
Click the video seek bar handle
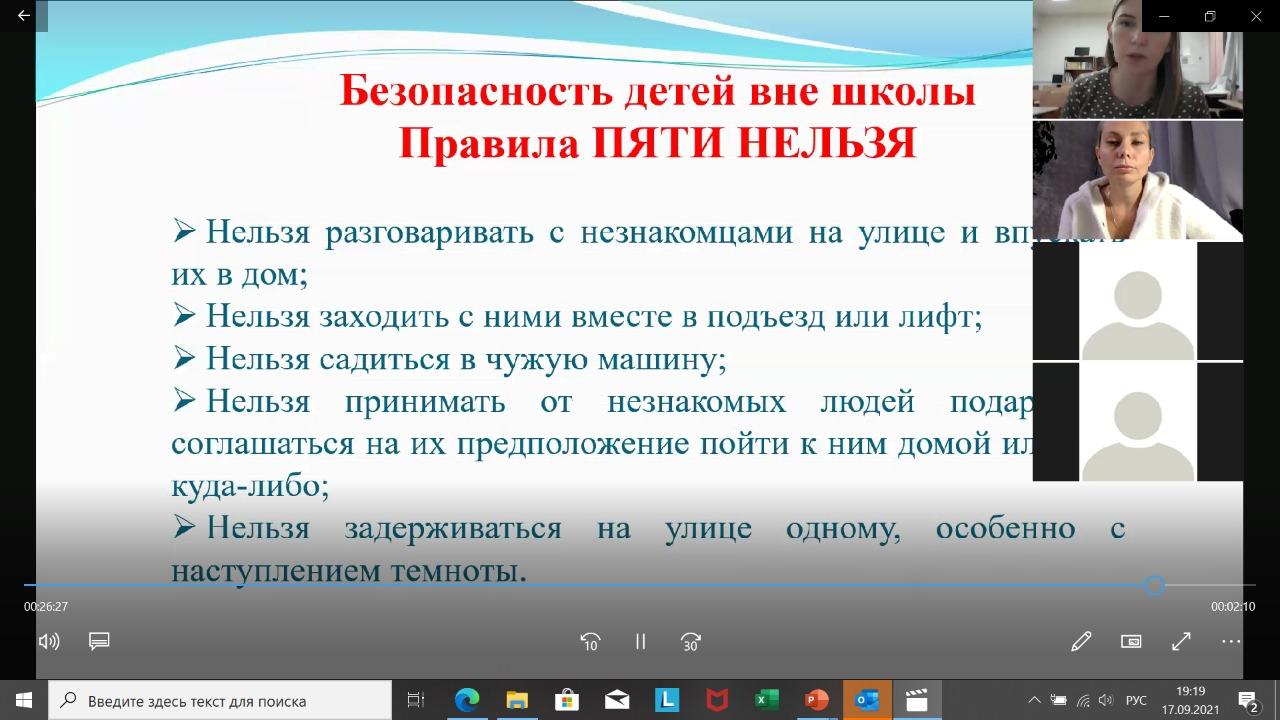pyautogui.click(x=1154, y=585)
